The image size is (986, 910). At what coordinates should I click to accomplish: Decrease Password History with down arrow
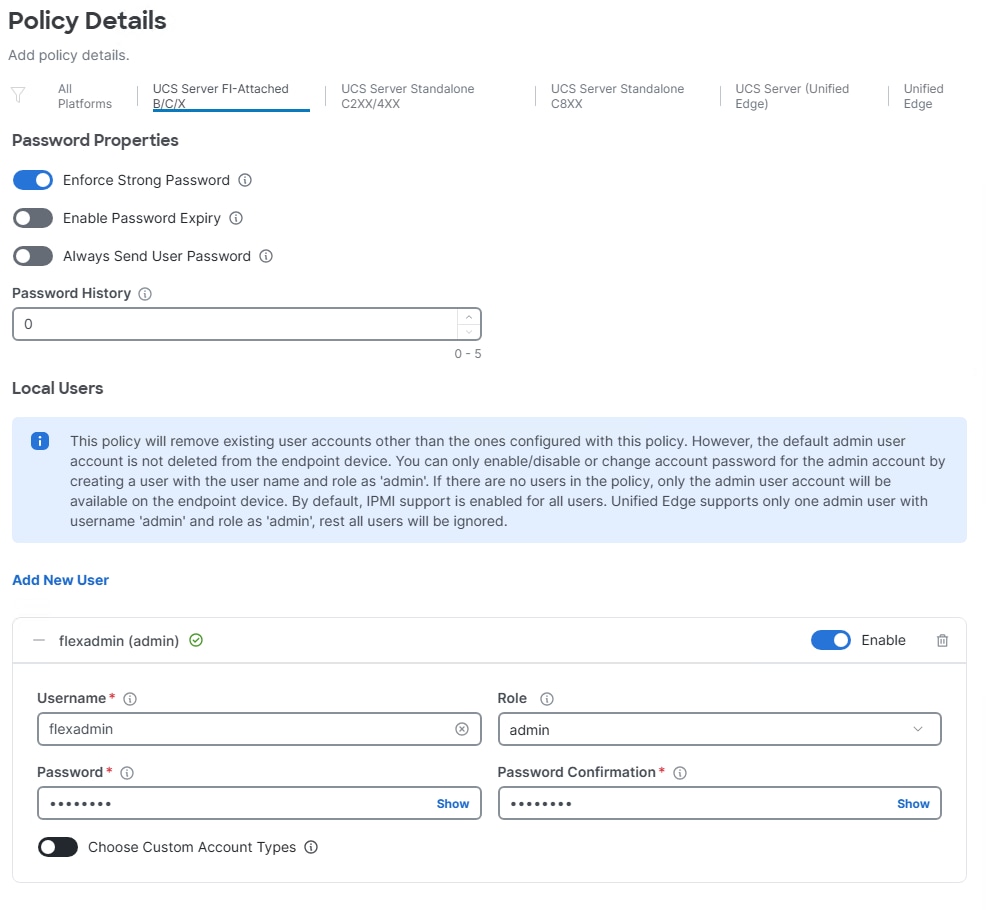coord(468,331)
